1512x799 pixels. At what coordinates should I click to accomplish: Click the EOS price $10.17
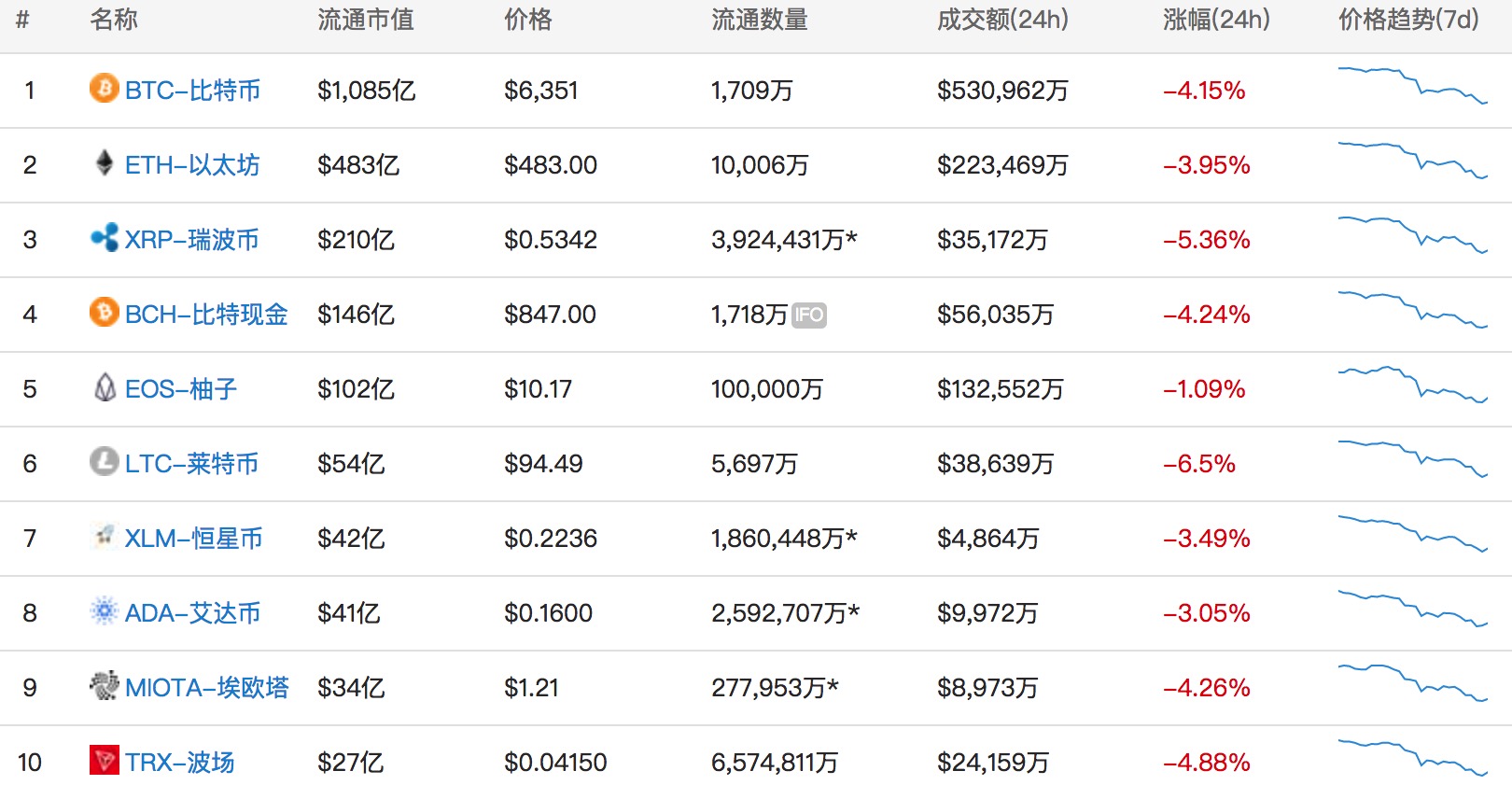[x=539, y=389]
